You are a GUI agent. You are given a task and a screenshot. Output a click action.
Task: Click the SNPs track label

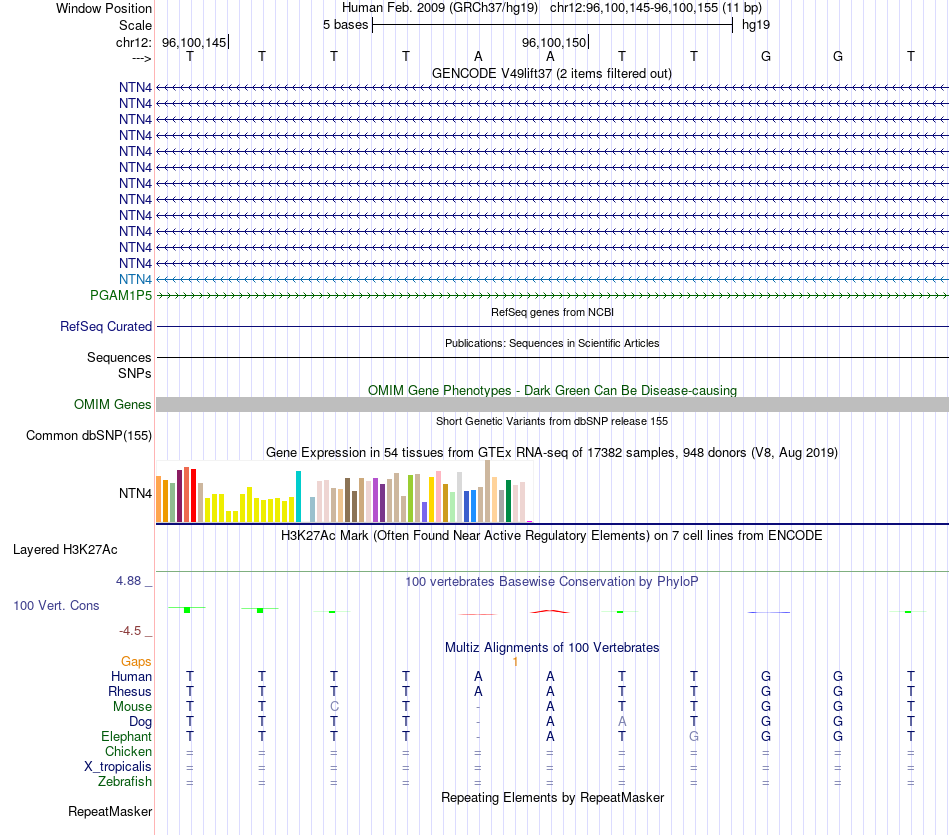click(135, 373)
